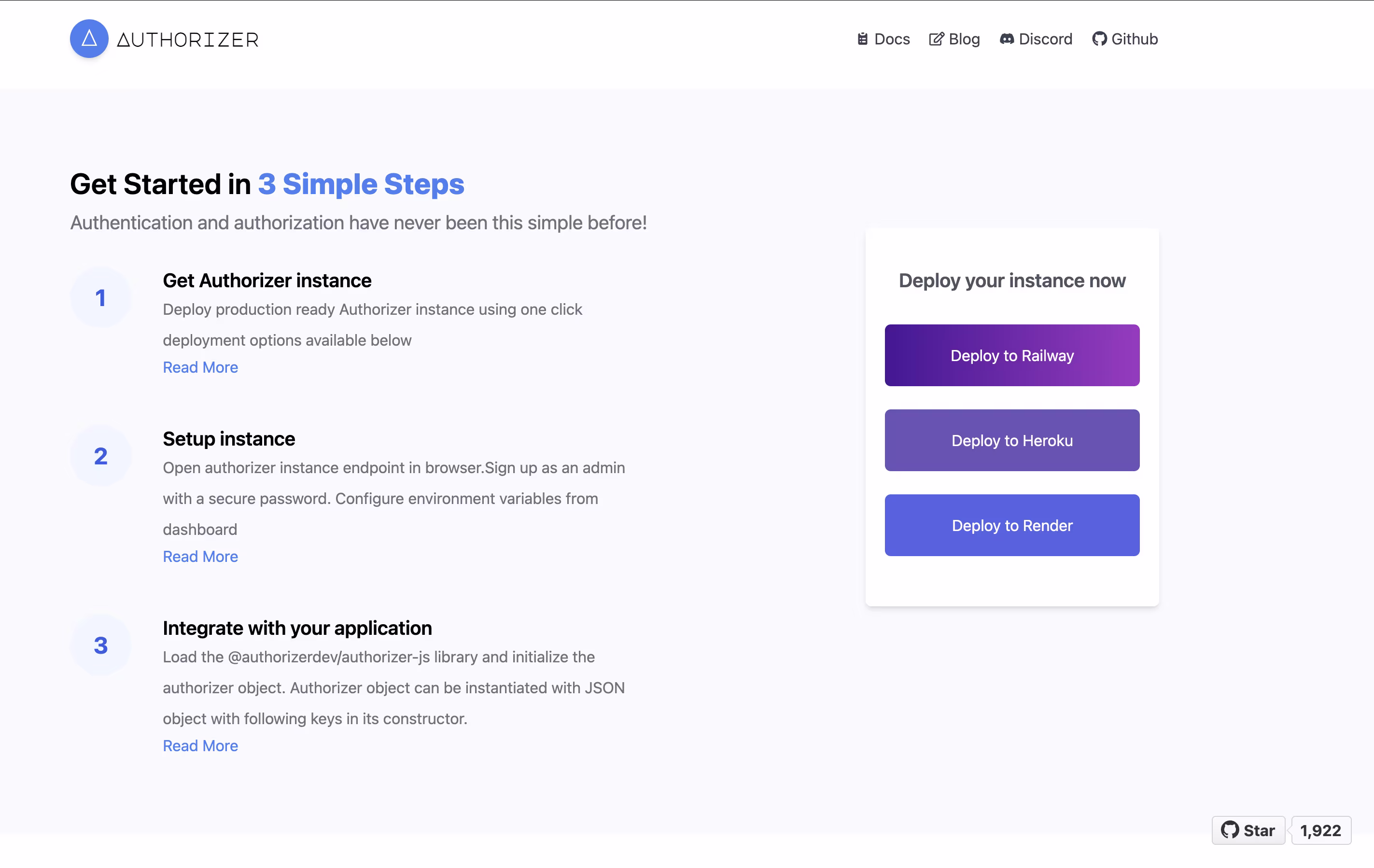The height and width of the screenshot is (868, 1374).
Task: Click the Docs clipboard icon
Action: click(x=862, y=39)
